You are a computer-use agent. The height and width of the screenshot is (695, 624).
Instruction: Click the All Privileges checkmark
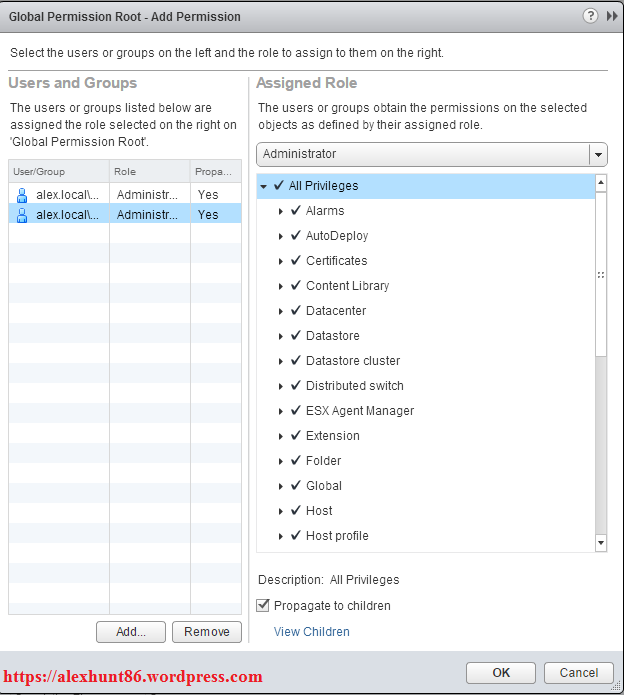click(279, 185)
